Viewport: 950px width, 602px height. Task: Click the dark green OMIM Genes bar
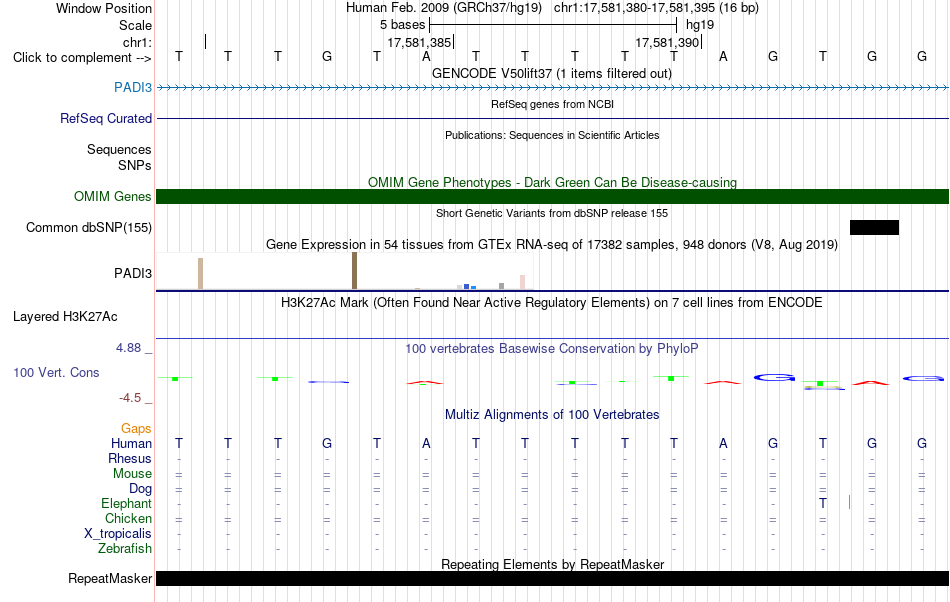pos(552,196)
